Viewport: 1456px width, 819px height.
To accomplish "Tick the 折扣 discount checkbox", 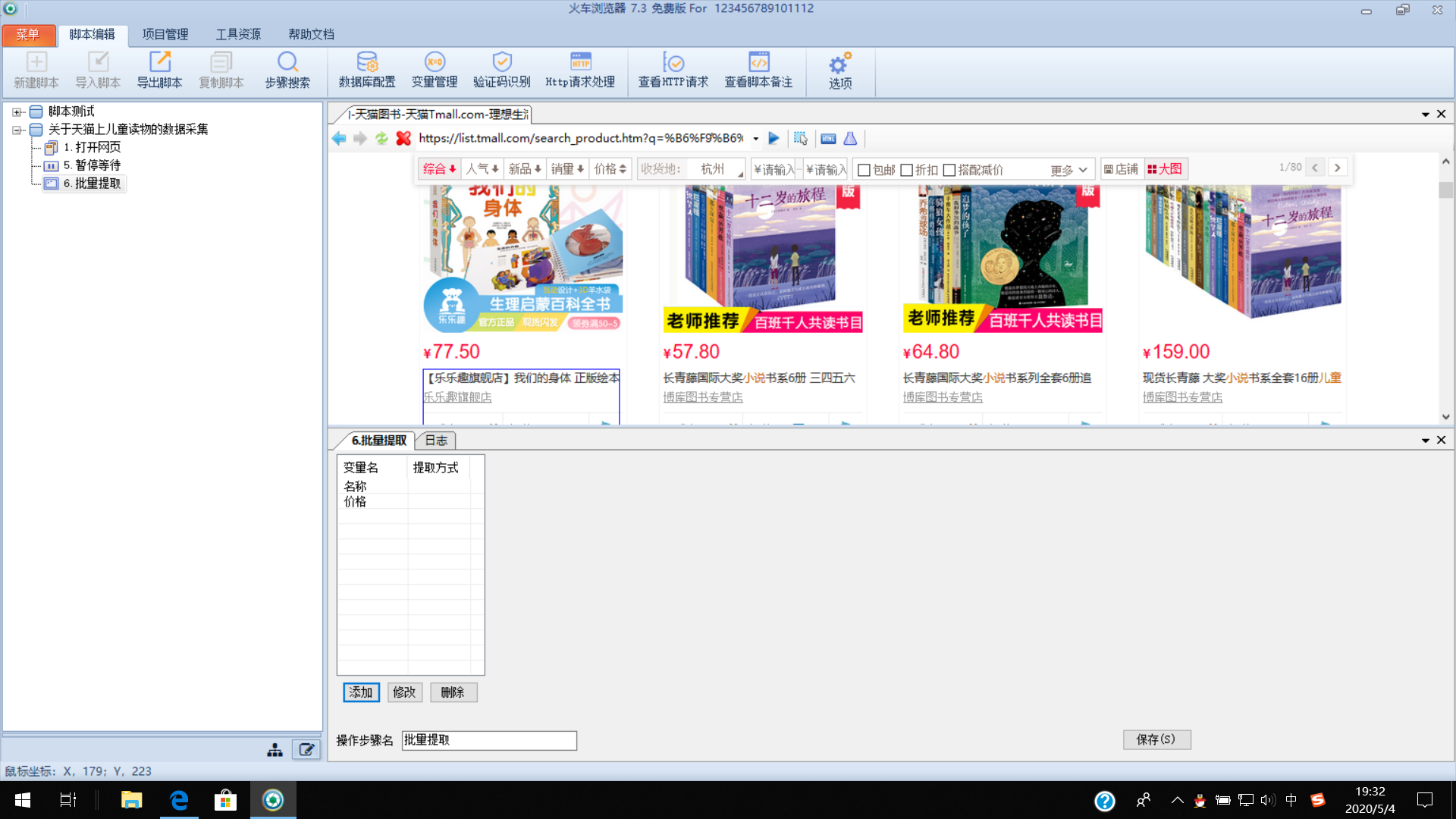I will [x=906, y=170].
